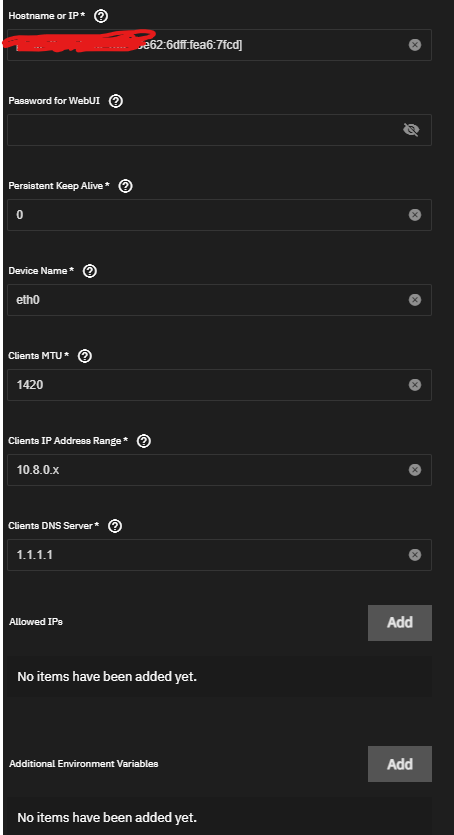Clear the Persistent Keep Alive value
Viewport: 454px width, 835px height.
click(x=415, y=215)
